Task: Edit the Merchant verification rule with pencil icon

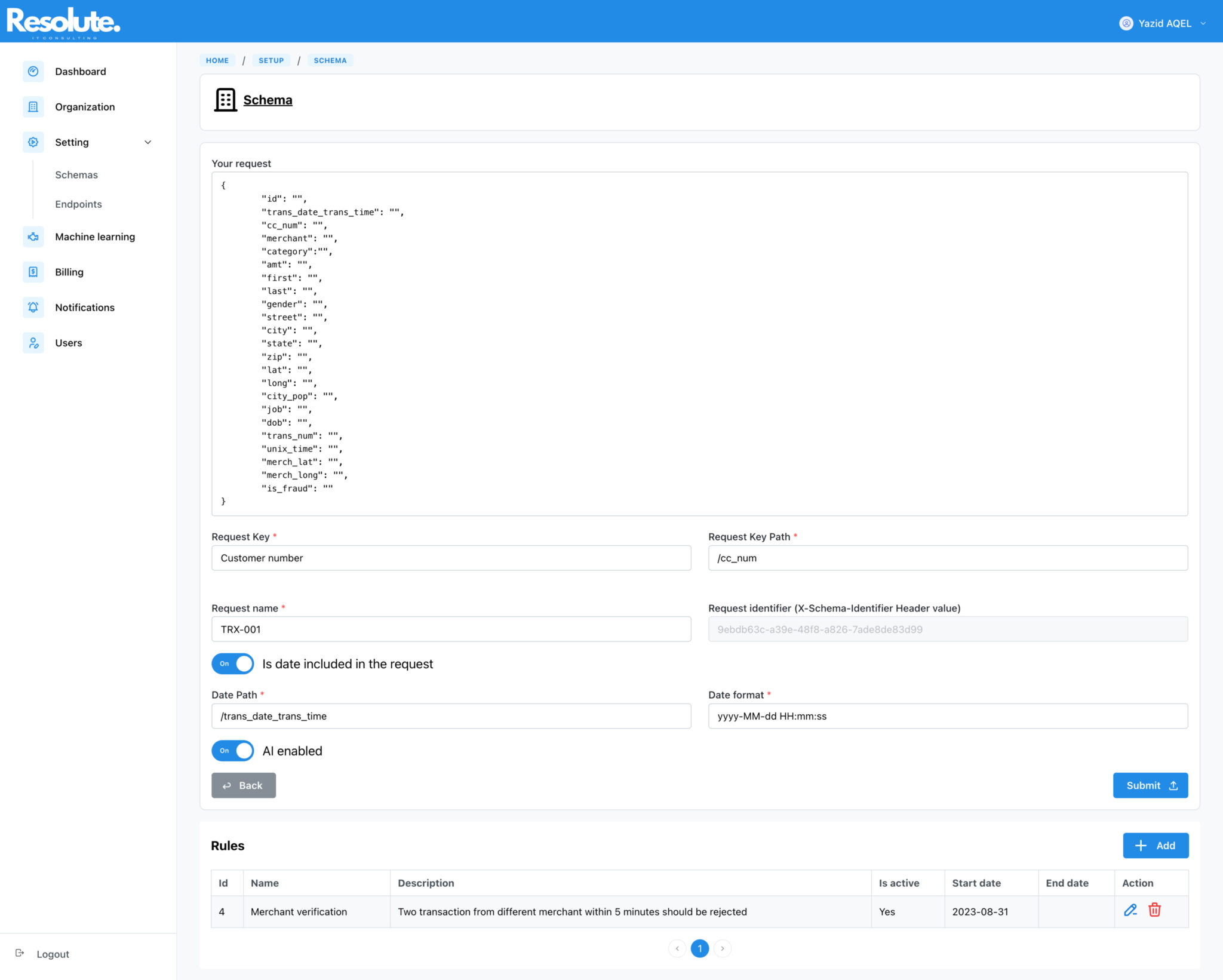Action: pos(1130,911)
